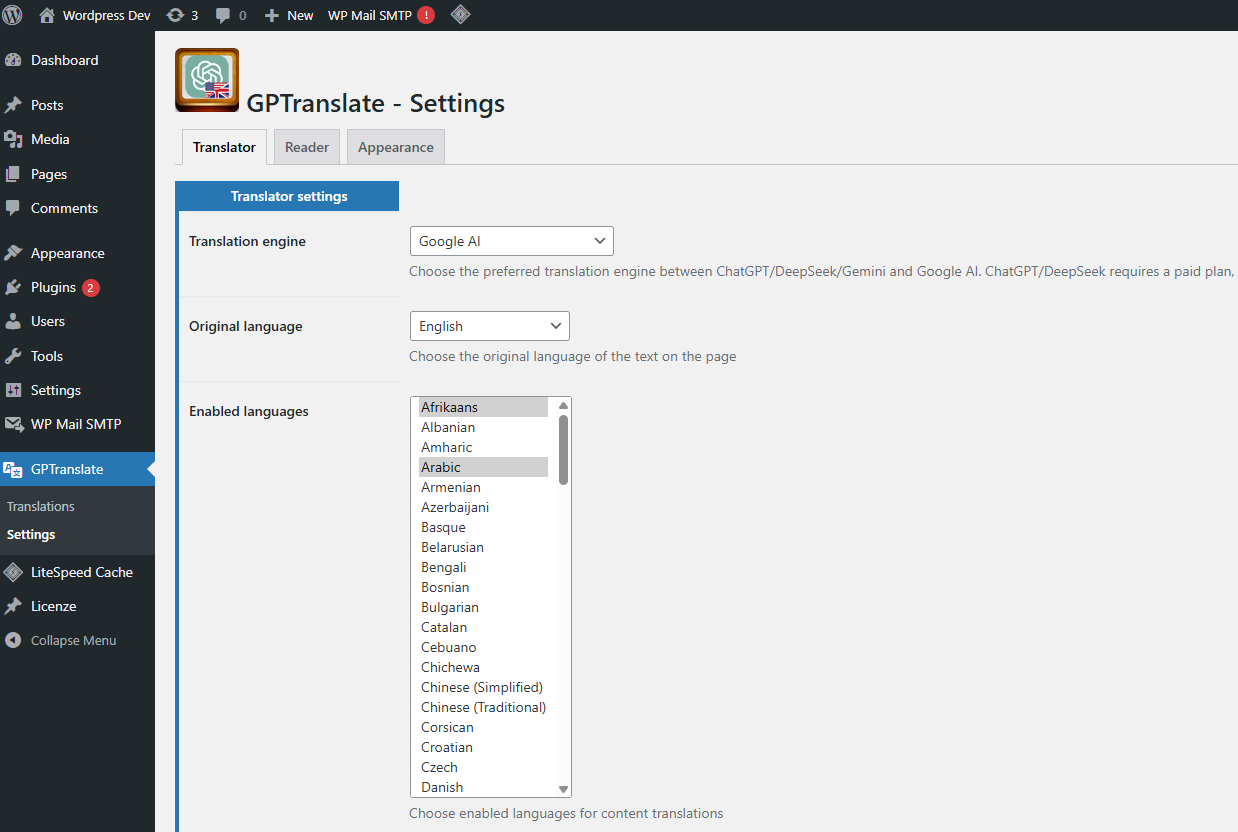Screen dimensions: 1238x832
Task: Open the GPTranslate Settings submenu item
Action: tap(31, 534)
